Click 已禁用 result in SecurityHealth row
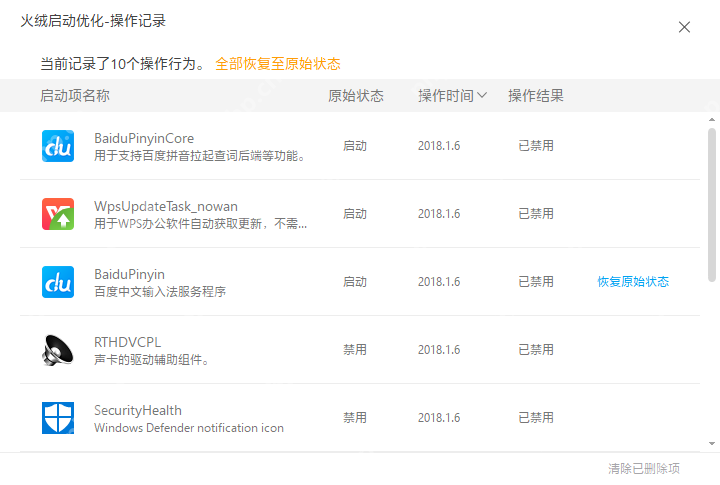 [536, 418]
